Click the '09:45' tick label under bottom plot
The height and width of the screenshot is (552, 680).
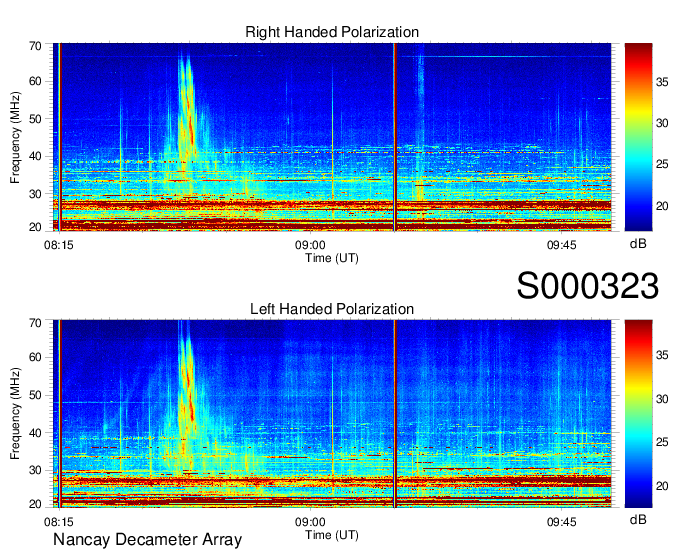click(562, 522)
